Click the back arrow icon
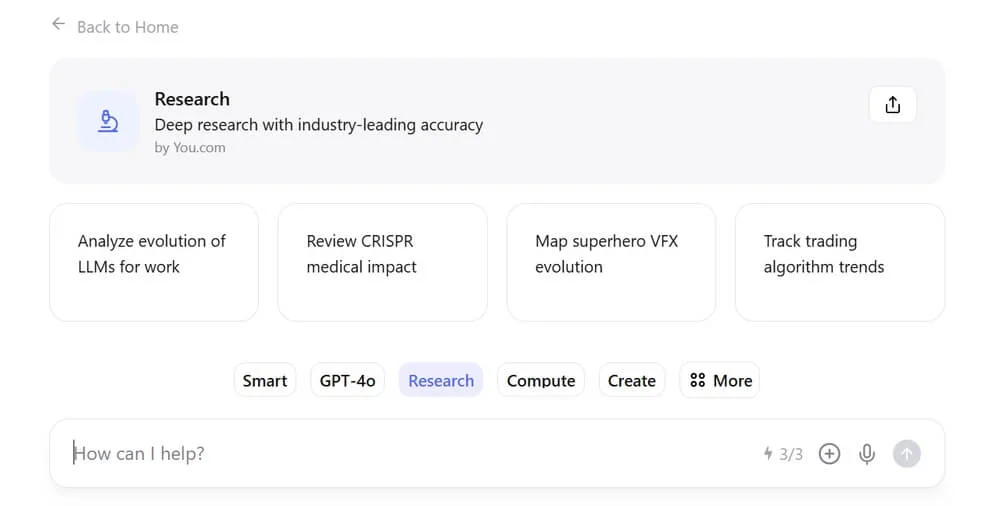Screen dimensions: 1000x506 click(58, 24)
